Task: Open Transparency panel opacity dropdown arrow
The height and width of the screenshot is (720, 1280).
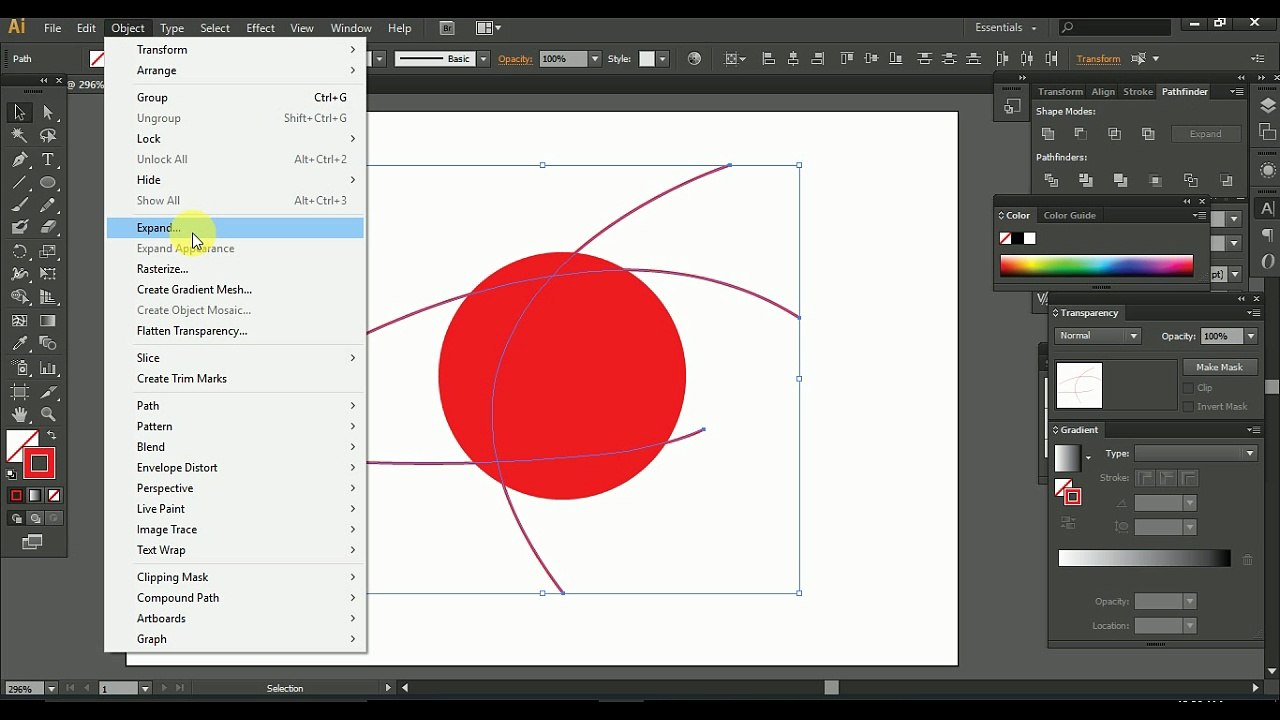Action: [x=1250, y=336]
